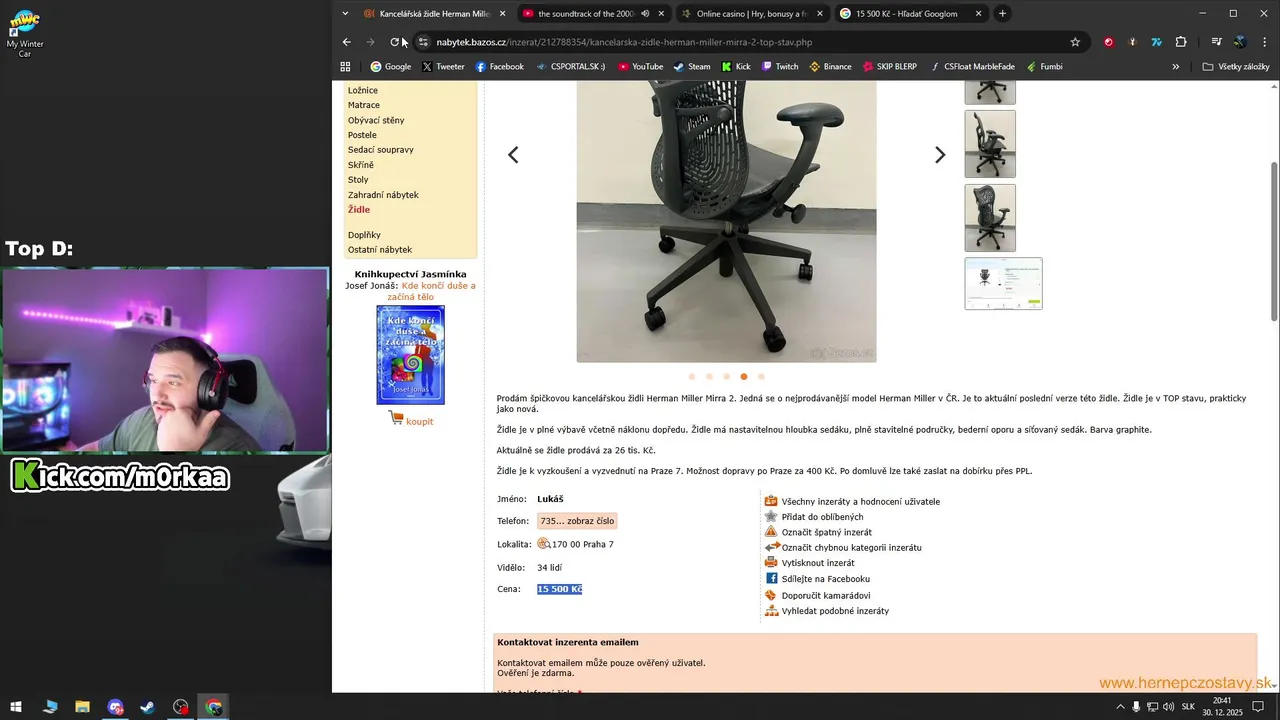Open new tab with plus button

point(1002,14)
